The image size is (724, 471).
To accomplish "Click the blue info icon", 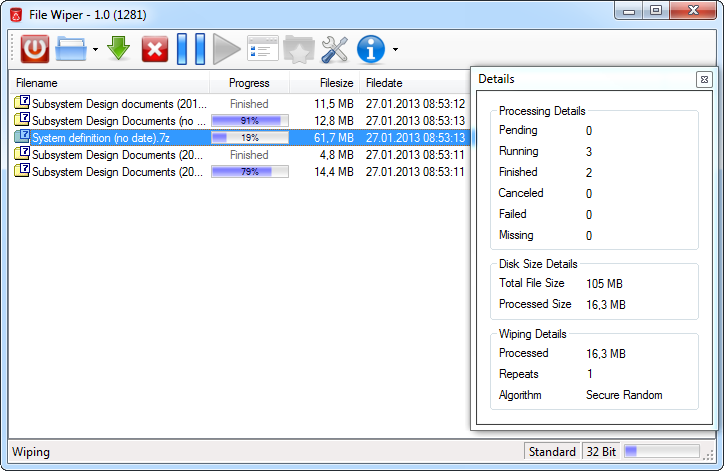I will click(x=371, y=48).
